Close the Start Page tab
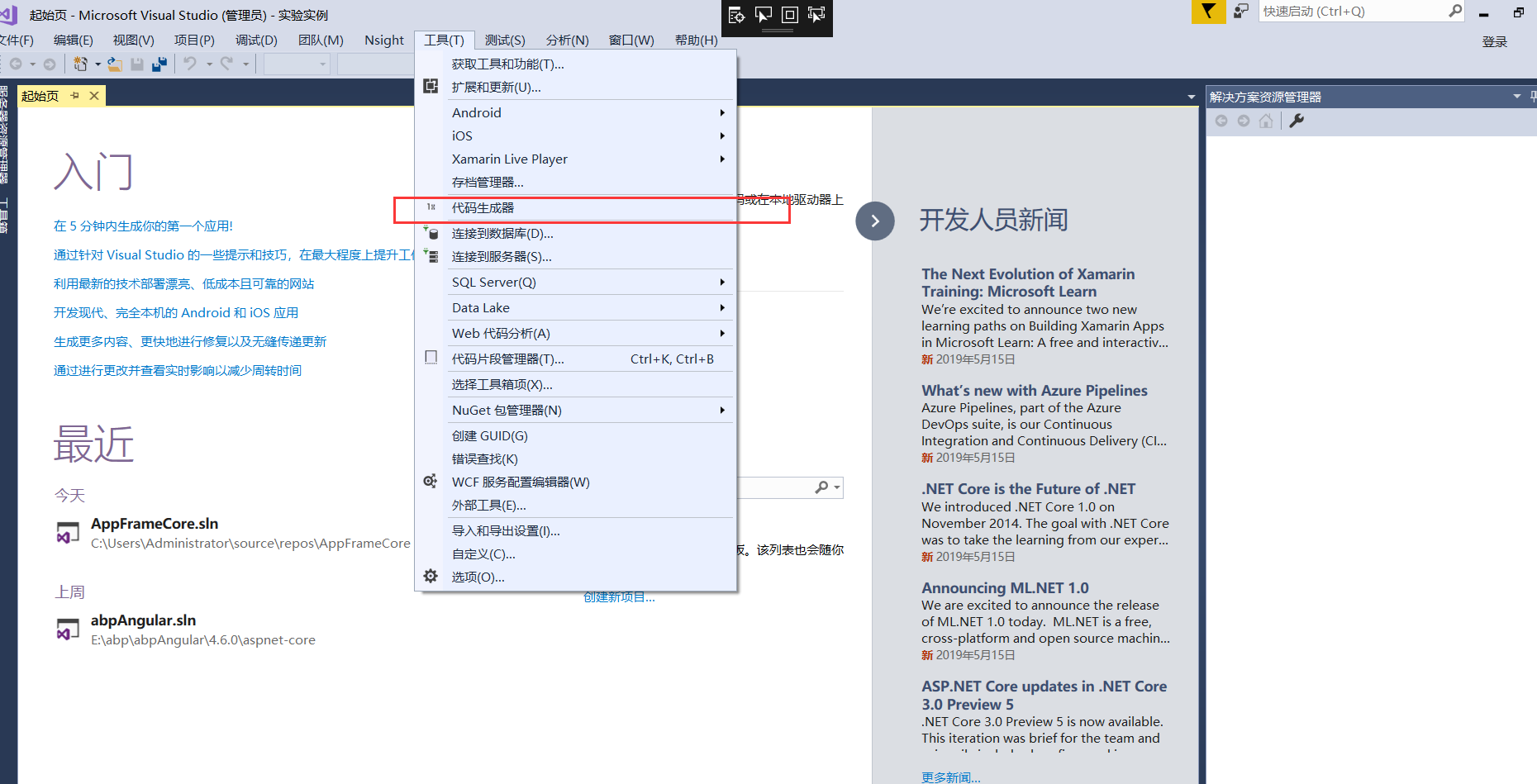This screenshot has width=1537, height=784. 94,96
